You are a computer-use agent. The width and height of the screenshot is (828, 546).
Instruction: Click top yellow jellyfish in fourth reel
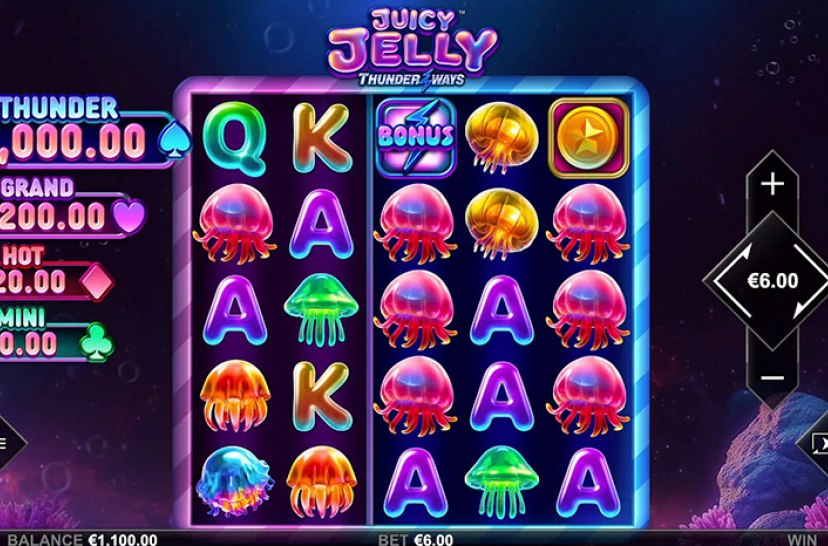pos(501,137)
